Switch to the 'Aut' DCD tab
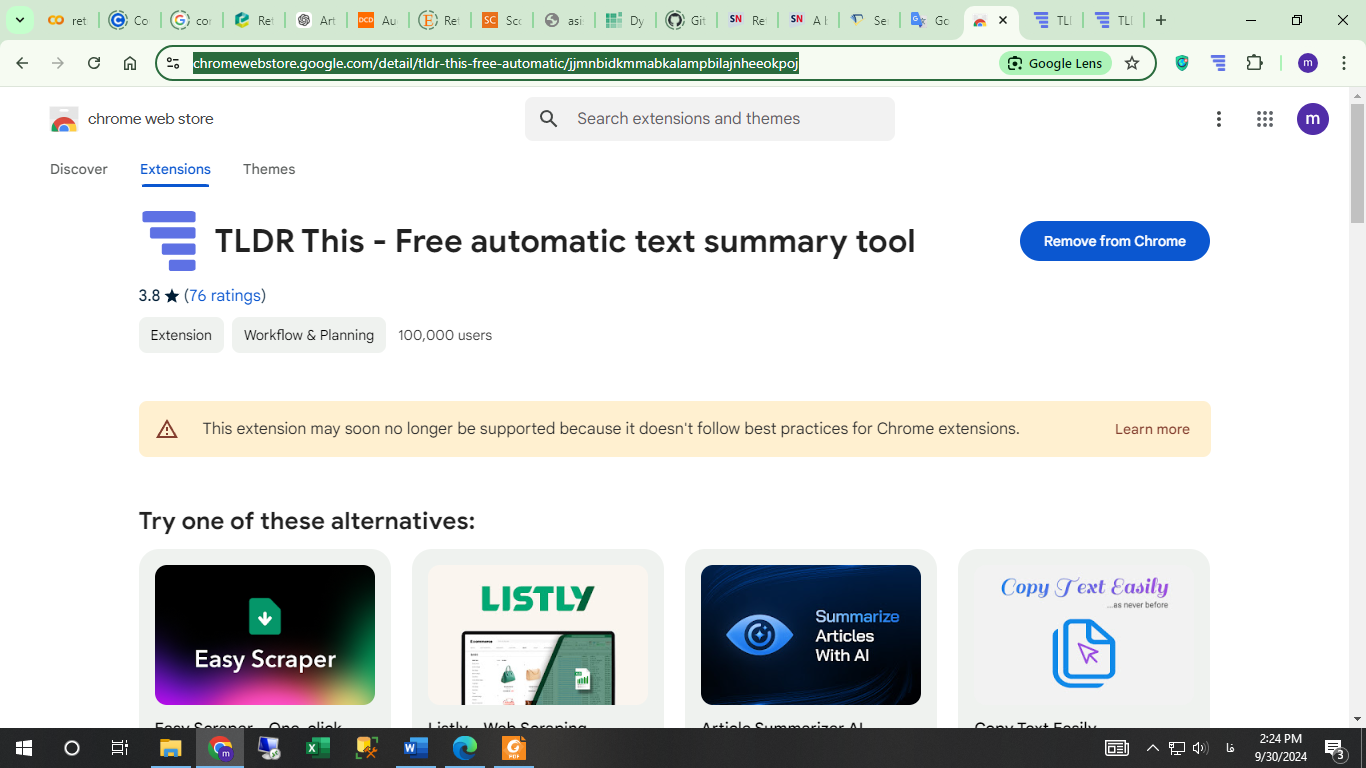1366x768 pixels. pos(377,20)
